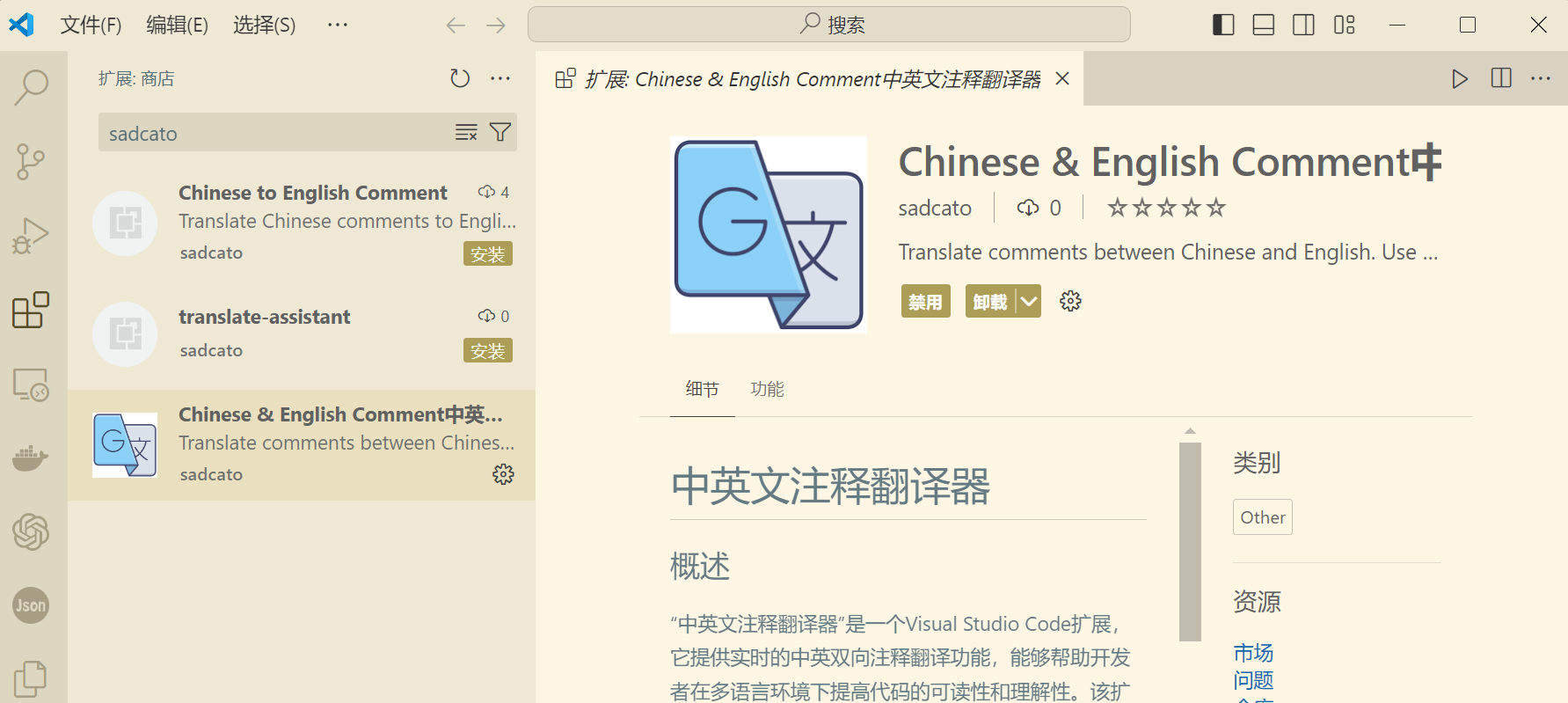This screenshot has width=1568, height=703.
Task: Go forward in navigation history
Action: 496,26
